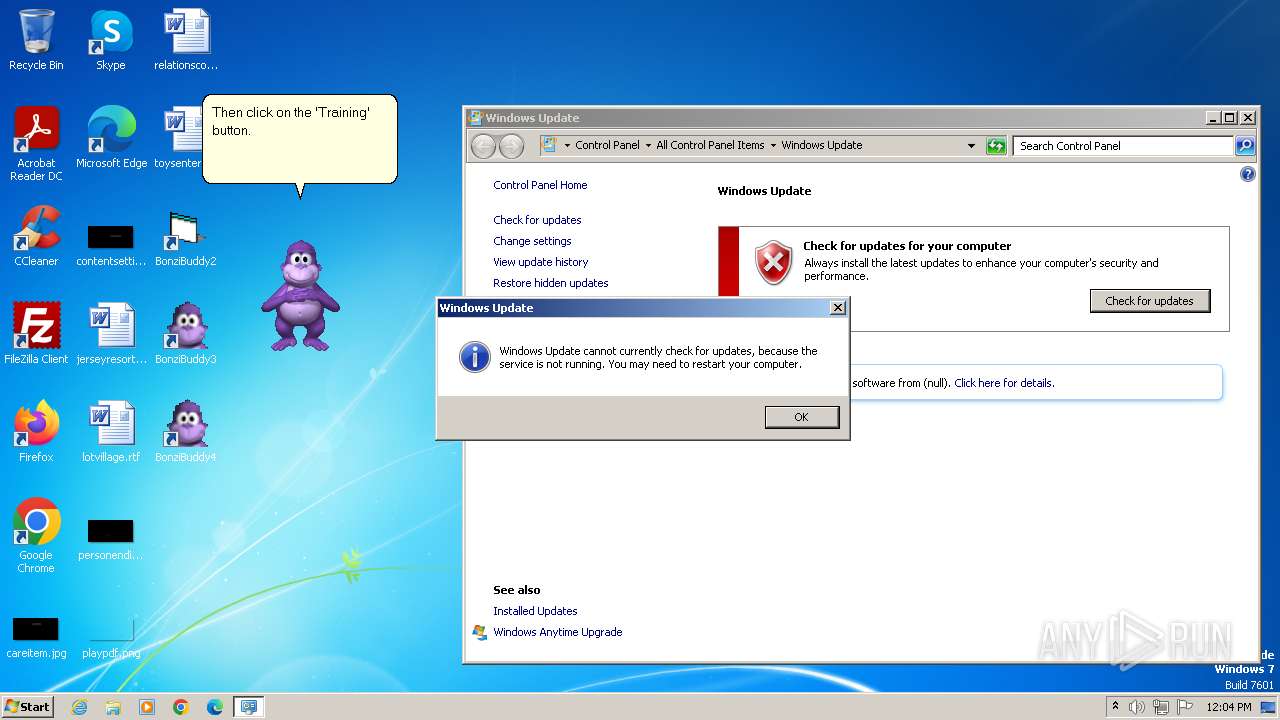1280x720 pixels.
Task: Open the address bar history dropdown
Action: (x=971, y=146)
